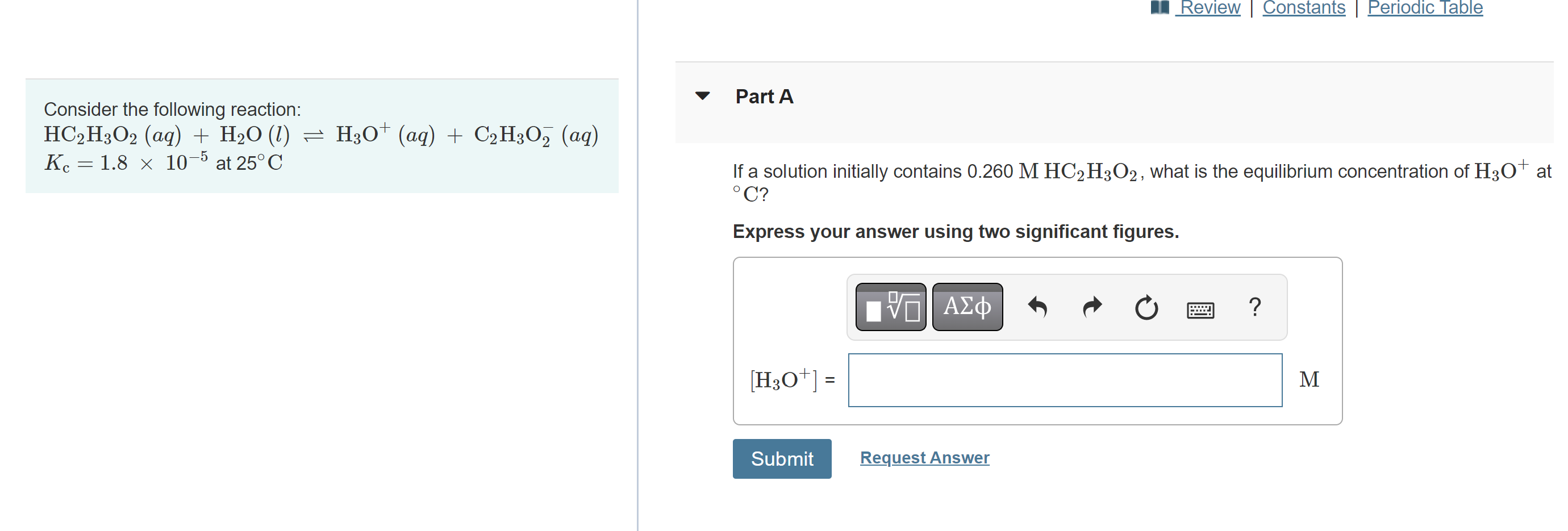Reset the answer field
Viewport: 1568px width, 531px height.
[1146, 308]
